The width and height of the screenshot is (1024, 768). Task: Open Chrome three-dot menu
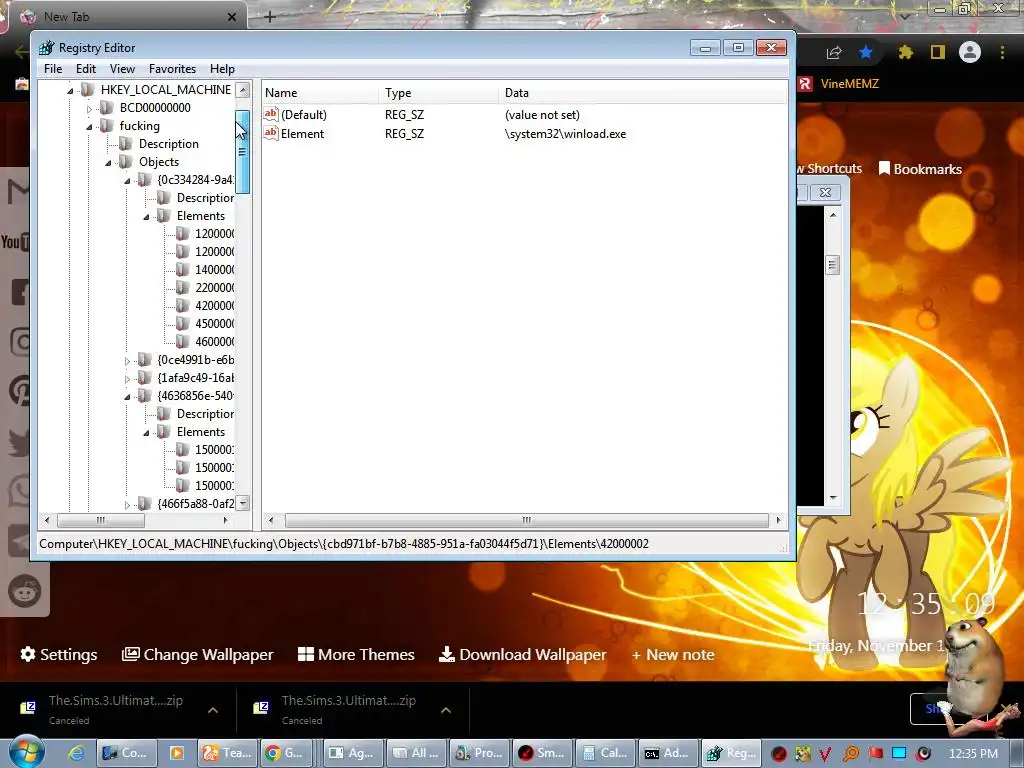(1002, 52)
